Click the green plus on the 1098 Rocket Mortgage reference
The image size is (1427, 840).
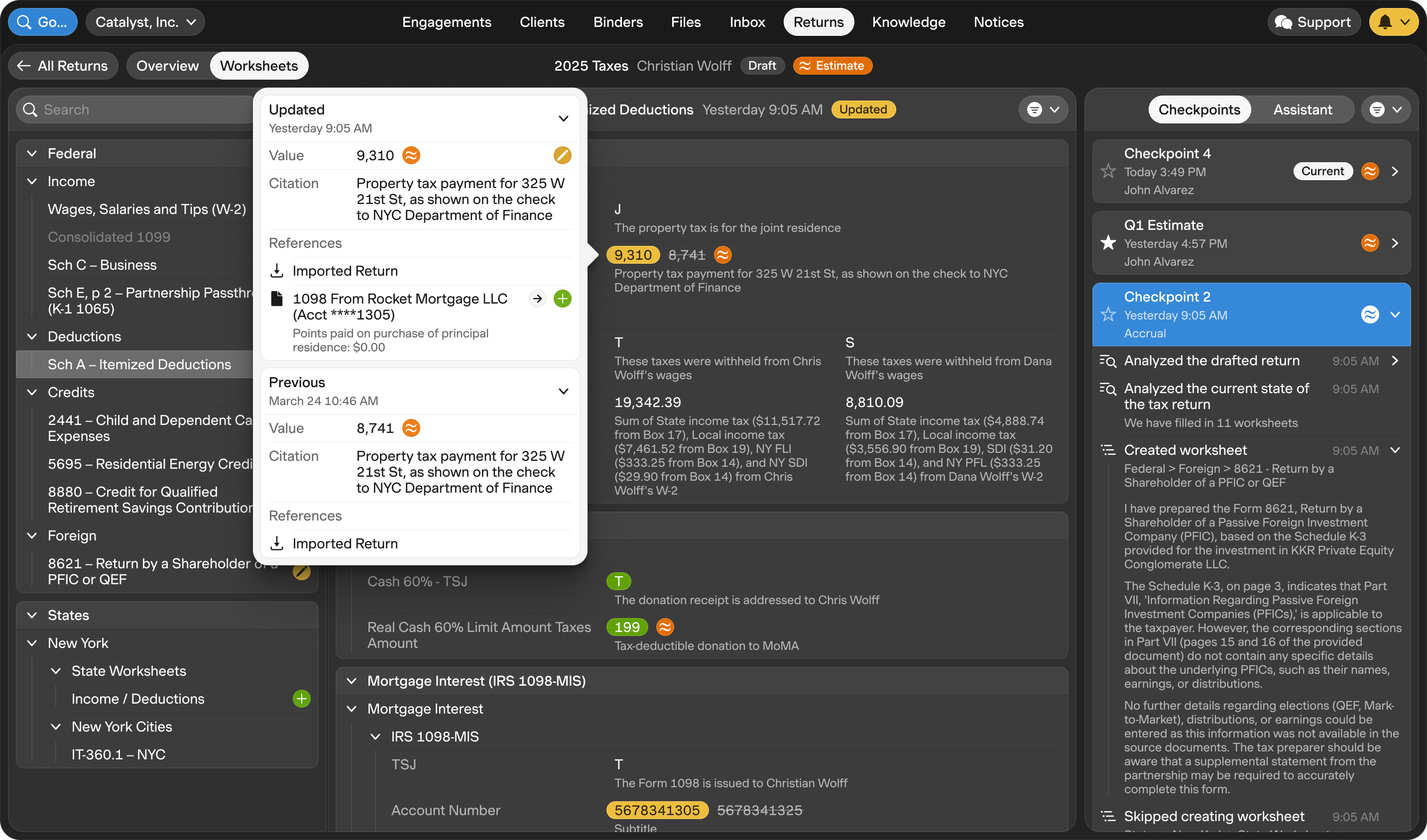click(562, 298)
